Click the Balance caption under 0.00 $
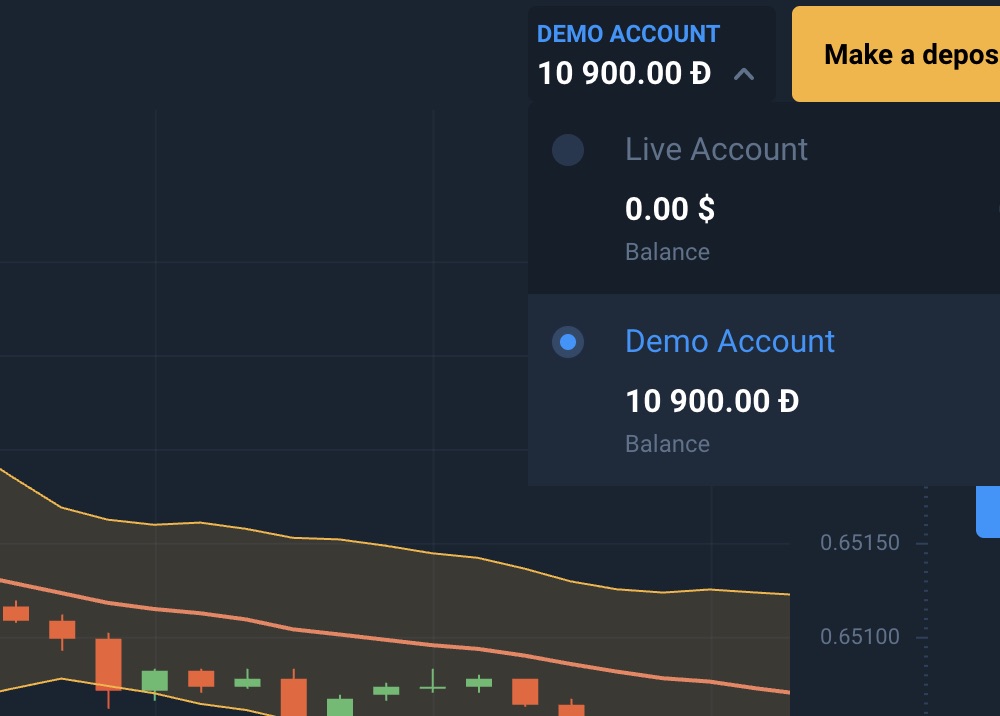 [667, 252]
